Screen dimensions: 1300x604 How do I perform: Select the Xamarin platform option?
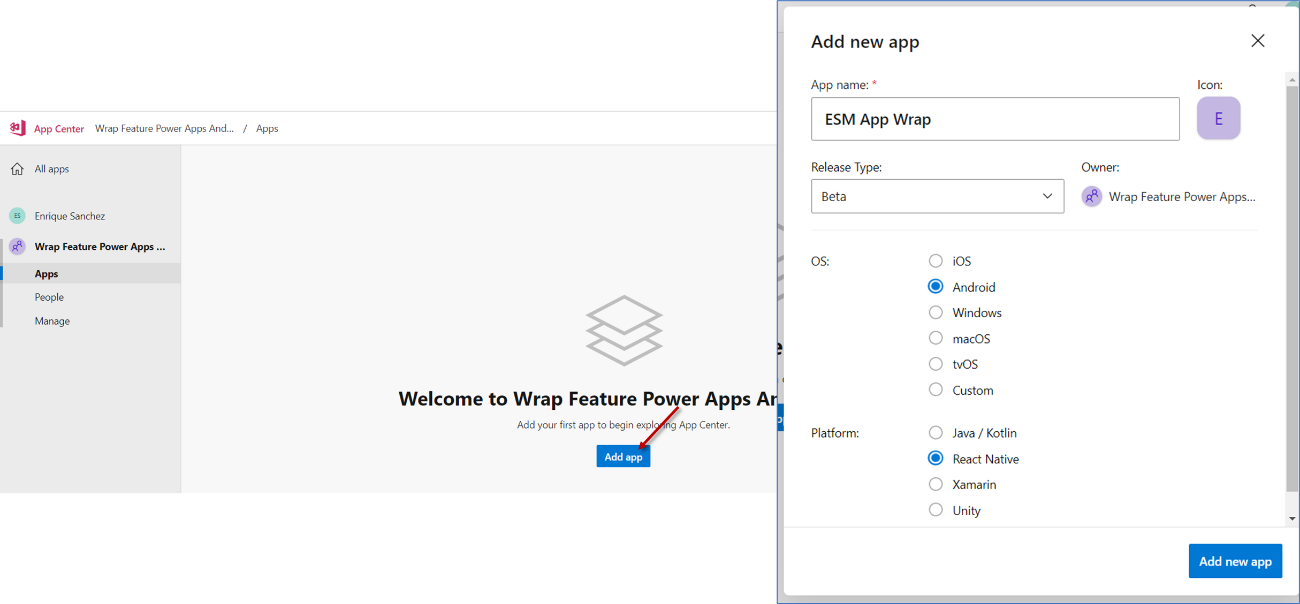click(936, 484)
